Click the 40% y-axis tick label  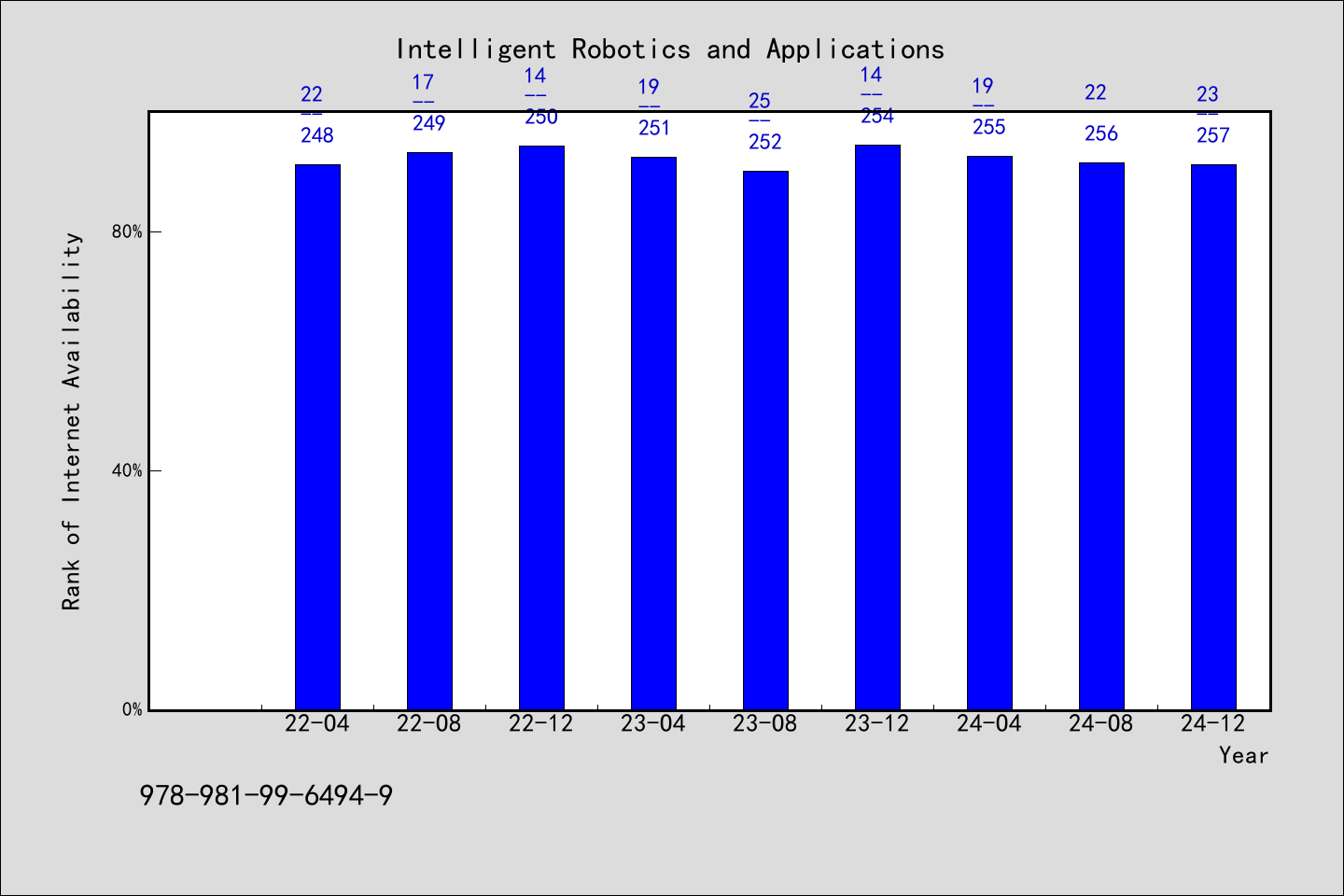pyautogui.click(x=127, y=470)
